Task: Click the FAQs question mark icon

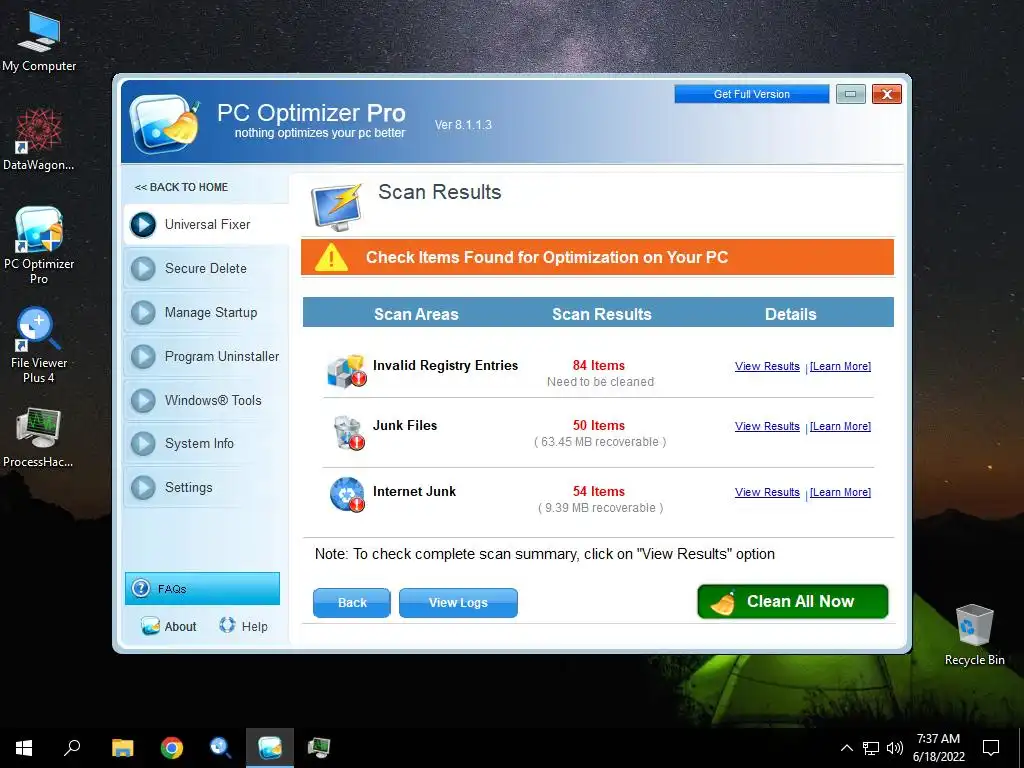Action: pyautogui.click(x=140, y=588)
